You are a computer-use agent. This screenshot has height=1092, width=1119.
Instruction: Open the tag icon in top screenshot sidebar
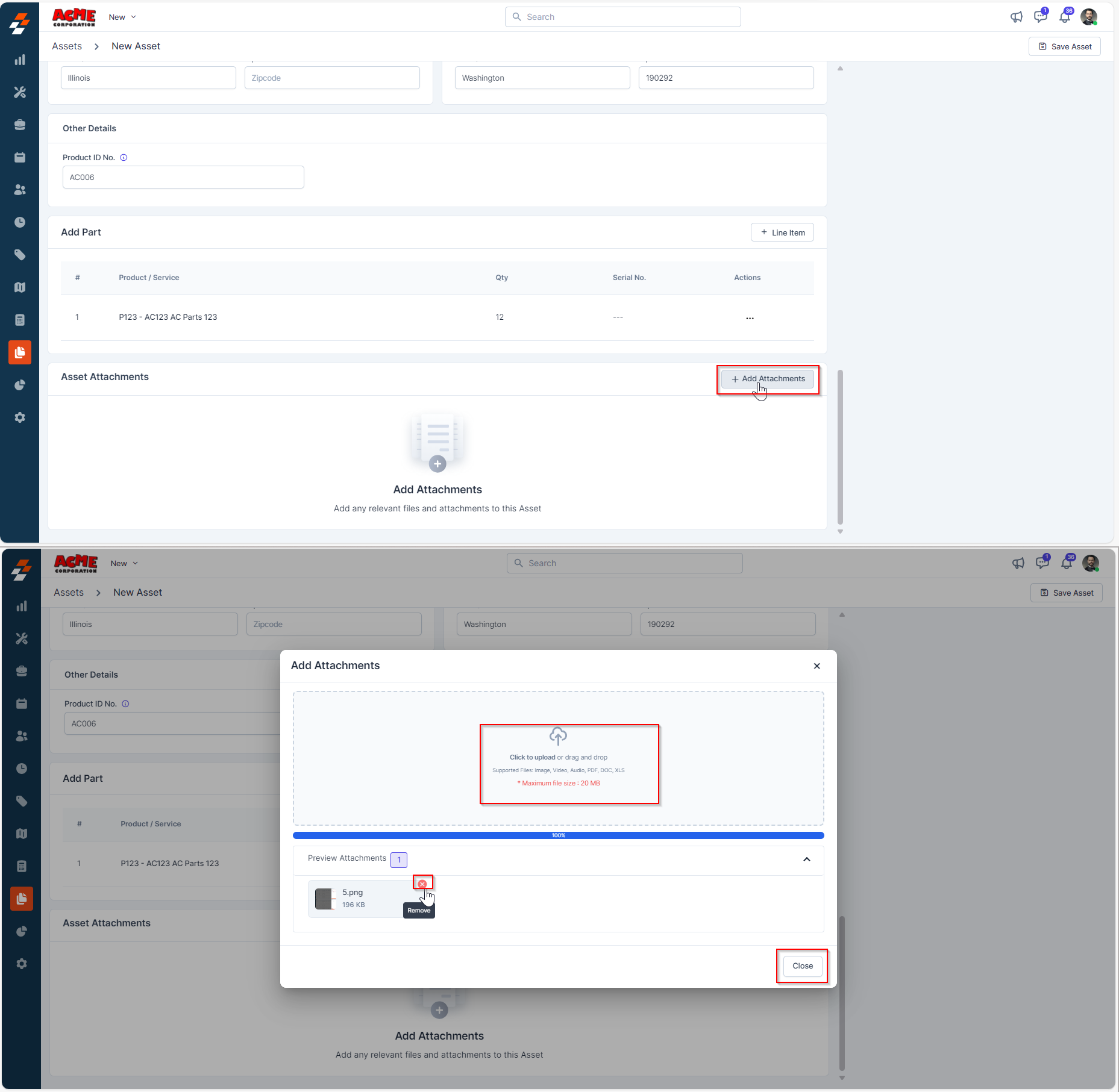point(20,255)
